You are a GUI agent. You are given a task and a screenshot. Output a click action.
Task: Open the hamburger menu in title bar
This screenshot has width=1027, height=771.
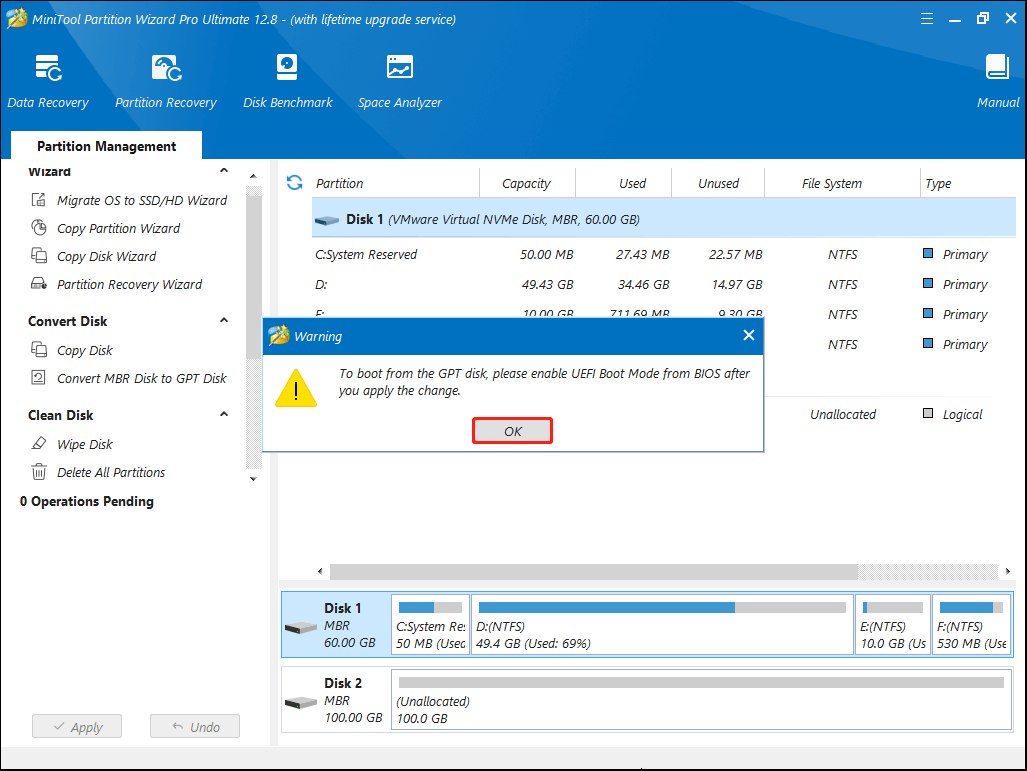tap(927, 19)
